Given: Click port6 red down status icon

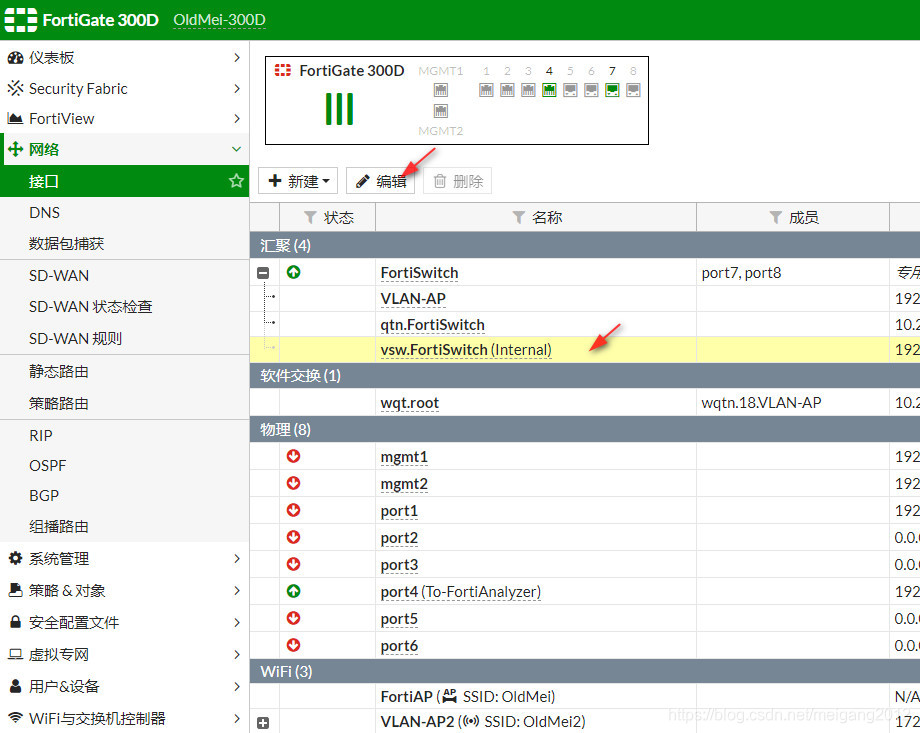Looking at the screenshot, I should click(x=293, y=645).
